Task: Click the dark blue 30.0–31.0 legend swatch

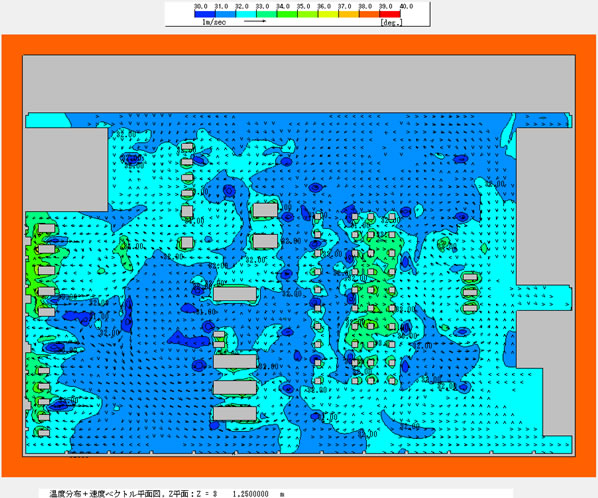Action: (205, 14)
